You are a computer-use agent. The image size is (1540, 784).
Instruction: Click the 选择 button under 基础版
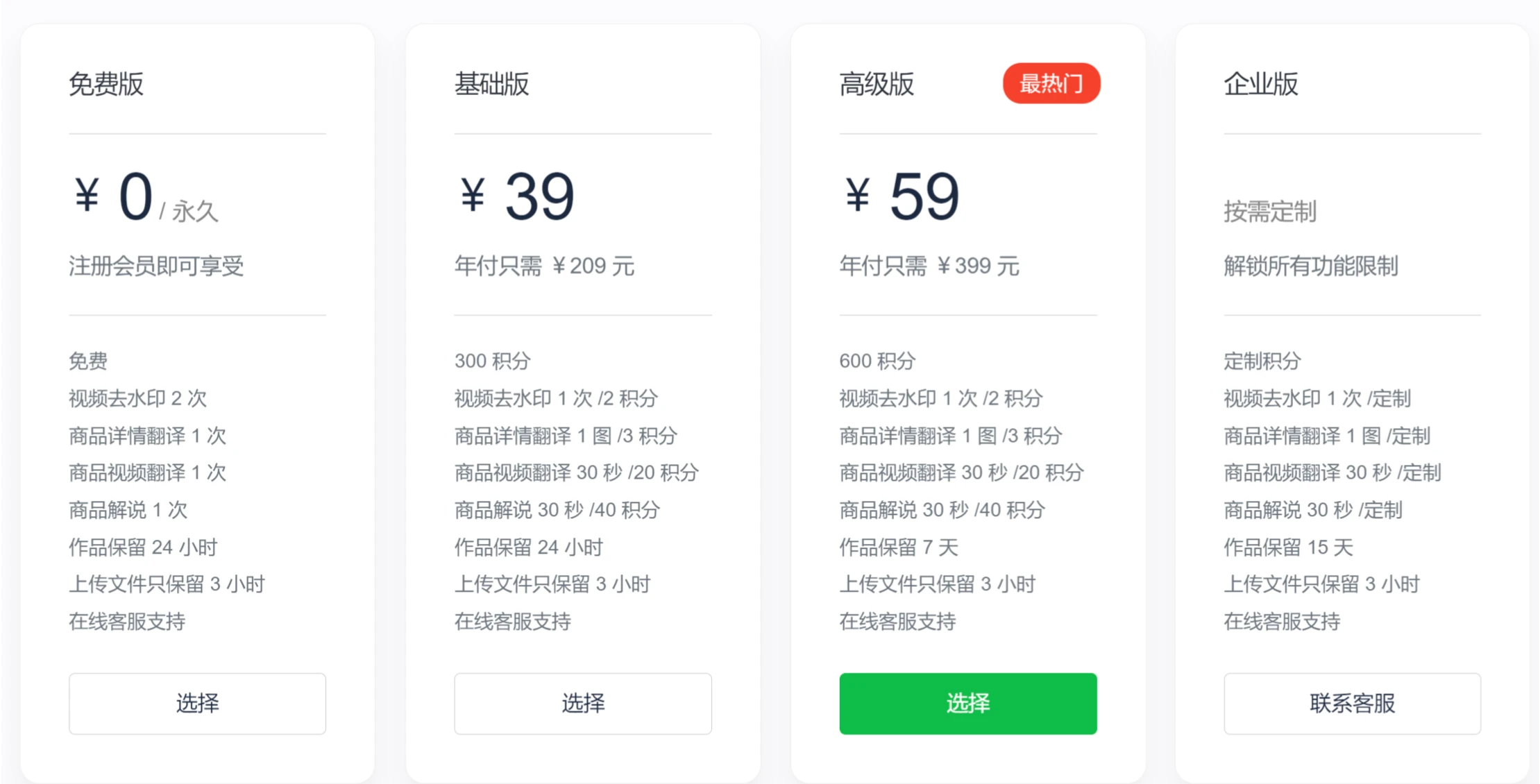pos(582,704)
